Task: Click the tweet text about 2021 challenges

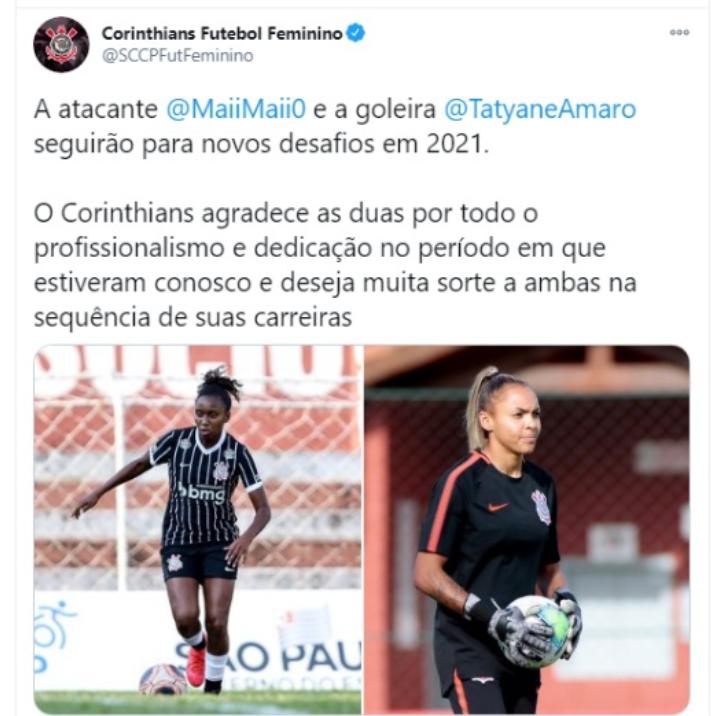Action: point(335,126)
